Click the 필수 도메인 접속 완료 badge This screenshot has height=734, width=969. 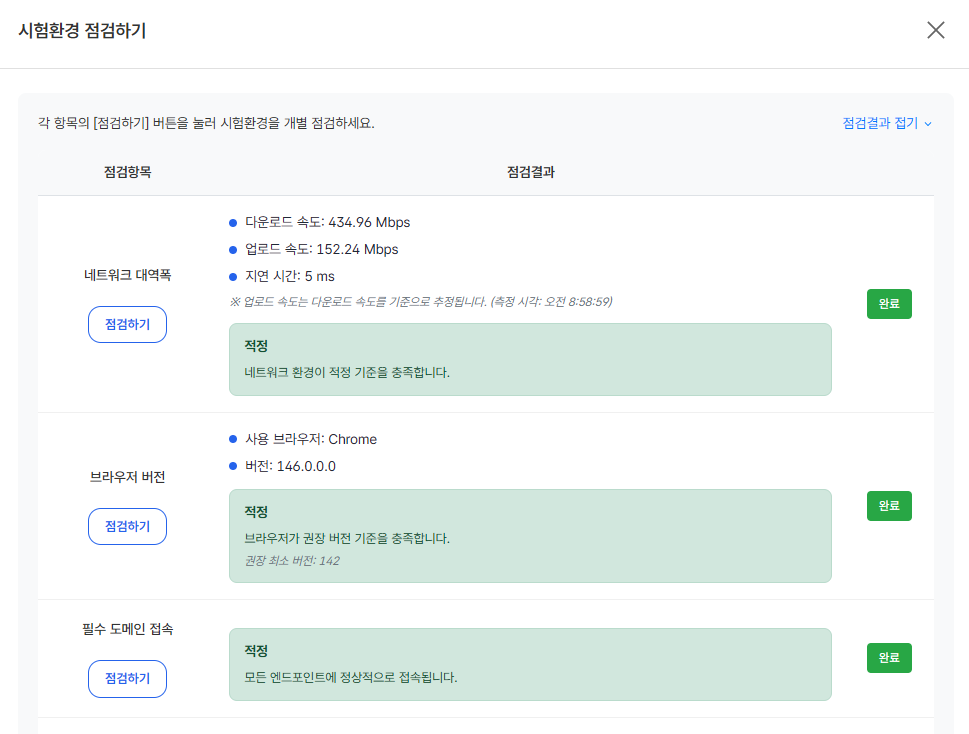(x=888, y=658)
